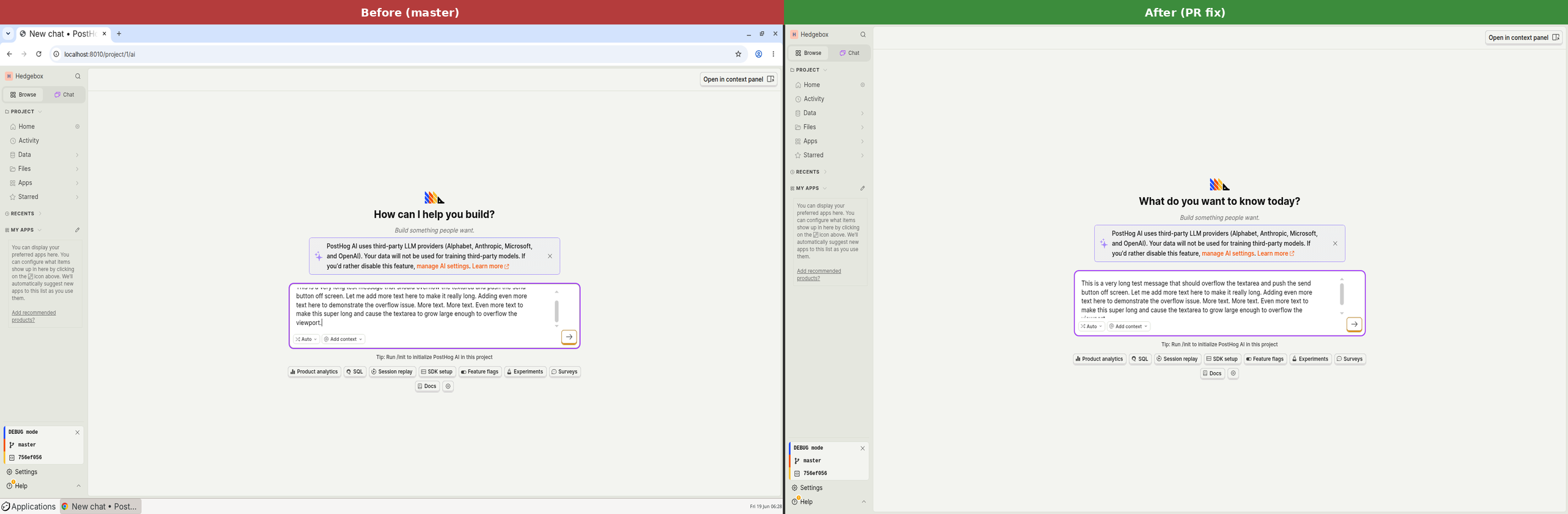Click the gear button beside Docs in After panel
Screen dimensions: 1568x514
coord(1233,374)
